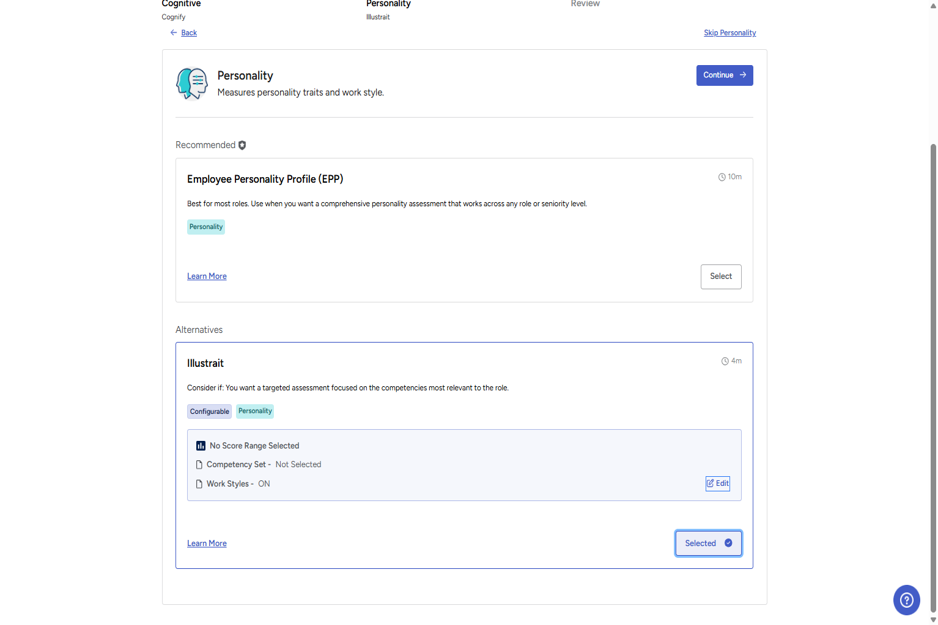Click the Work Styles document icon
The image size is (938, 625).
click(199, 484)
